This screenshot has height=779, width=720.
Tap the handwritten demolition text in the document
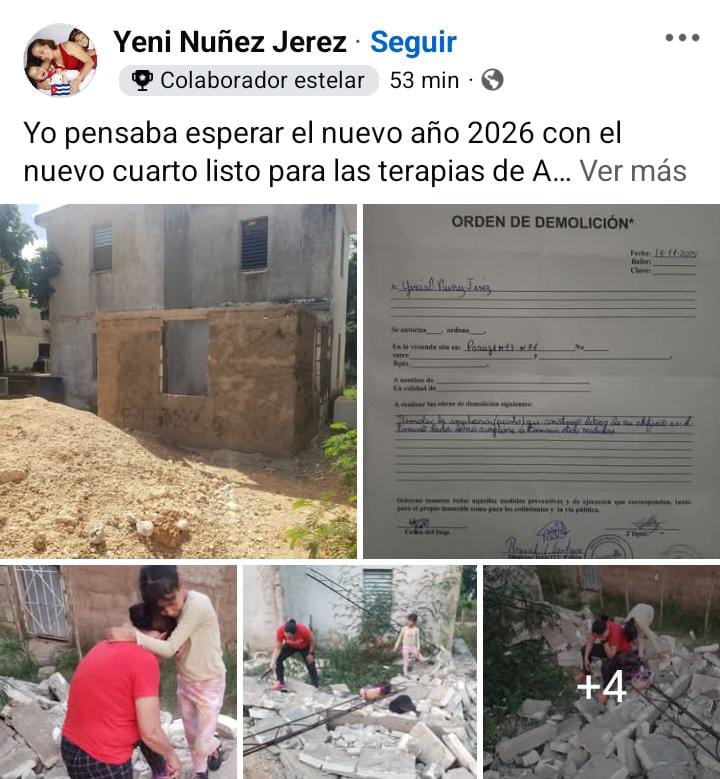click(x=543, y=425)
